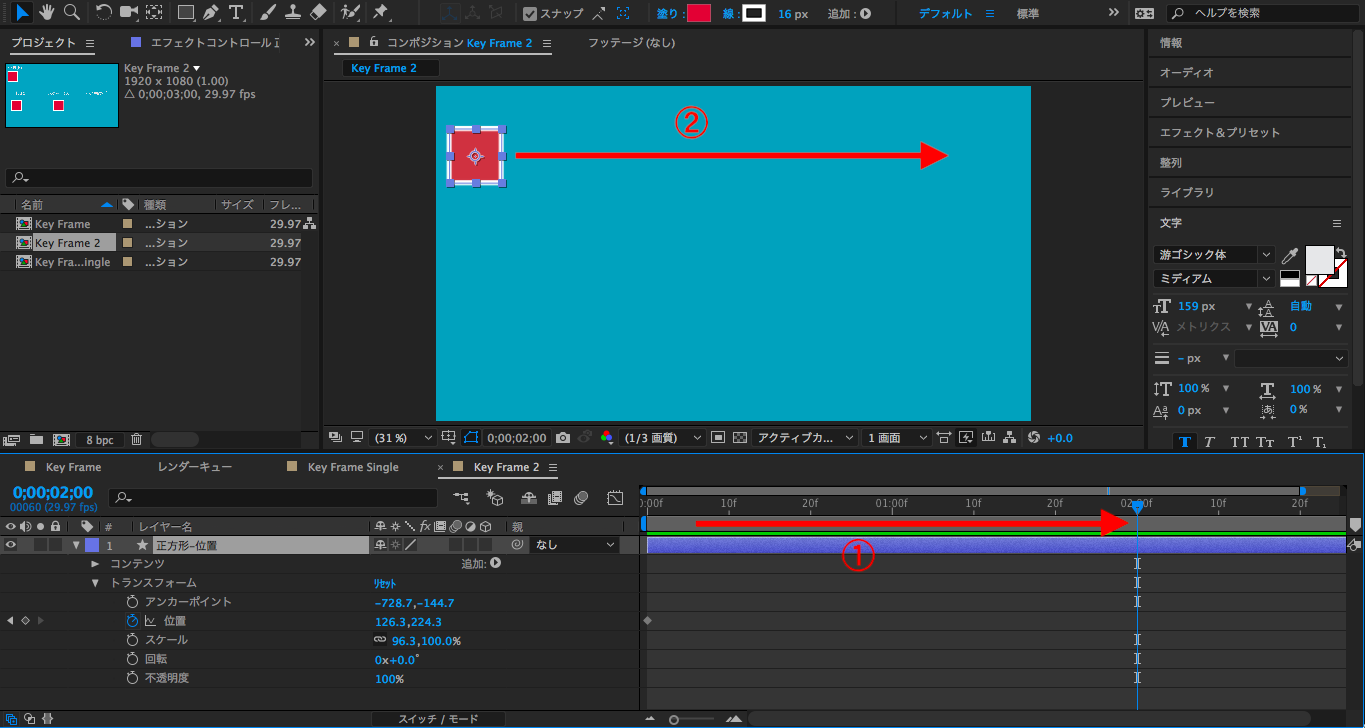This screenshot has width=1365, height=728.
Task: Select the Type tool
Action: tap(236, 13)
